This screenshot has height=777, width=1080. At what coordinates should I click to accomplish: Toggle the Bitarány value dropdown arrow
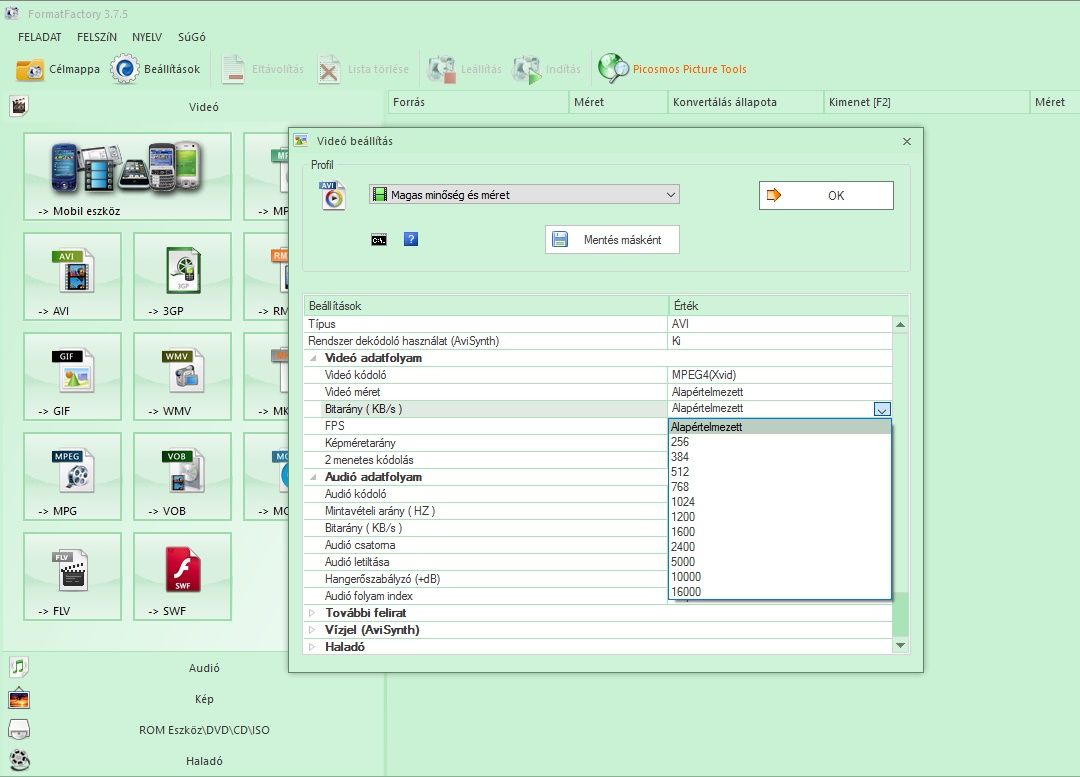tap(882, 409)
